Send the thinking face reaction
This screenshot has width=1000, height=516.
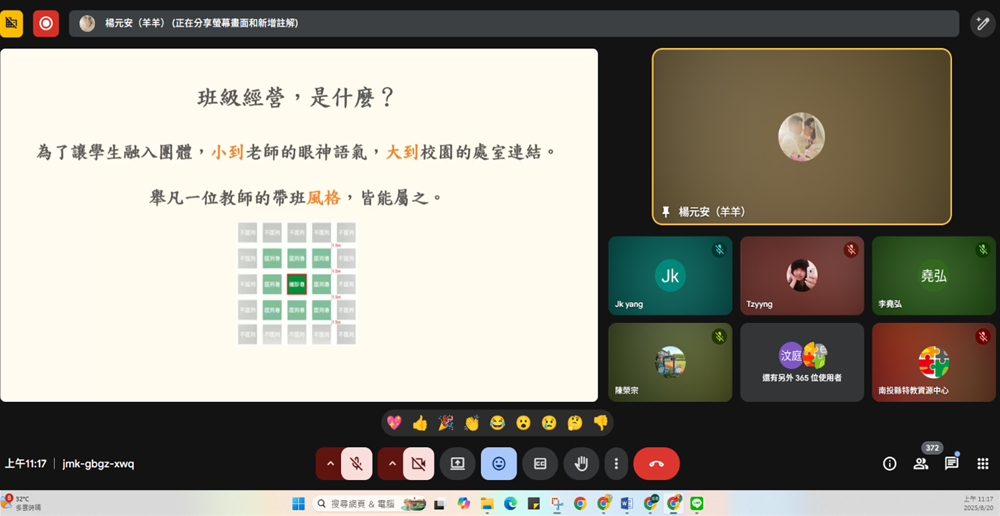pyautogui.click(x=575, y=423)
